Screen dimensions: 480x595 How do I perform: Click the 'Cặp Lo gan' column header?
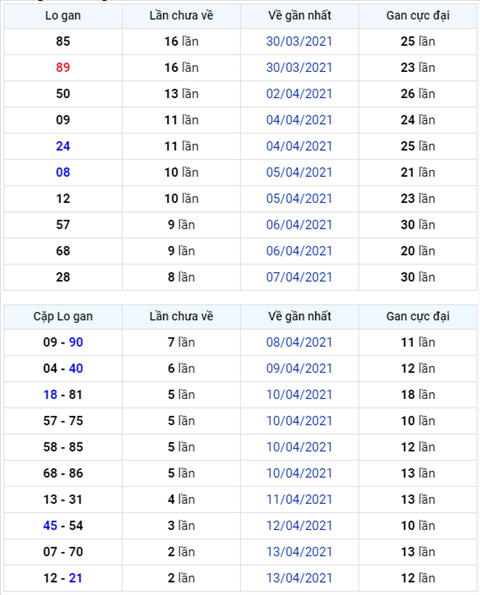[x=63, y=316]
